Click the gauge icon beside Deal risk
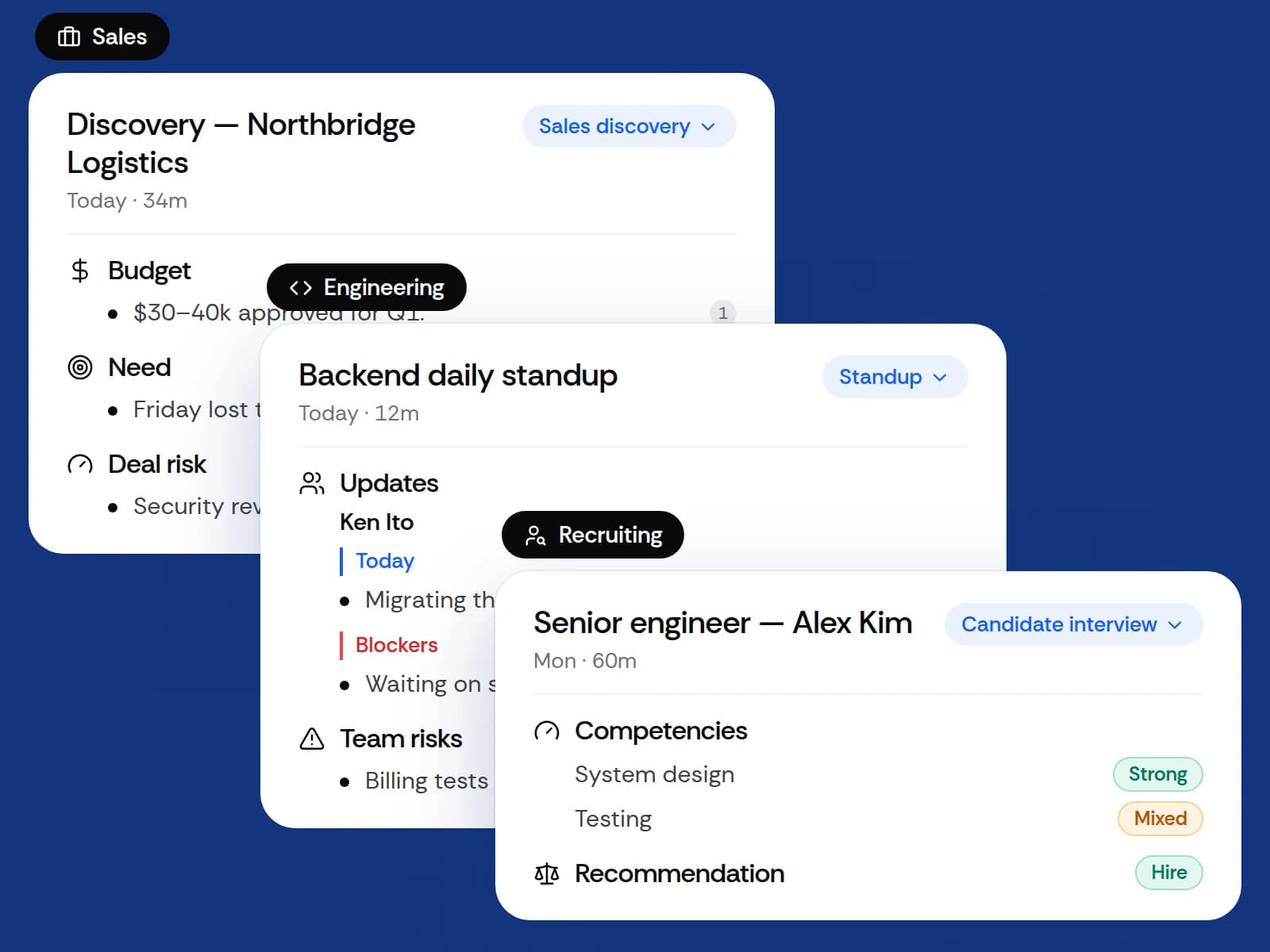 tap(80, 464)
